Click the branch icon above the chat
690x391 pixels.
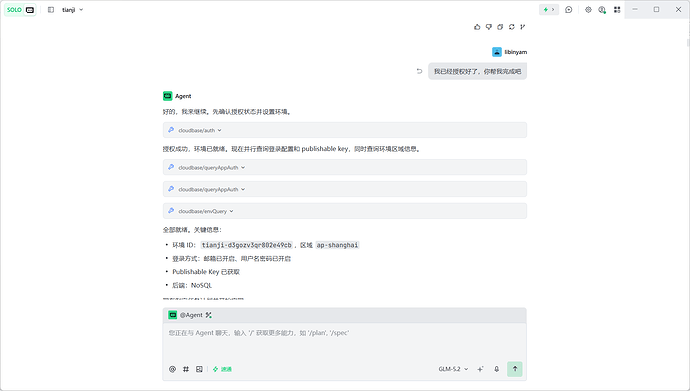(523, 27)
